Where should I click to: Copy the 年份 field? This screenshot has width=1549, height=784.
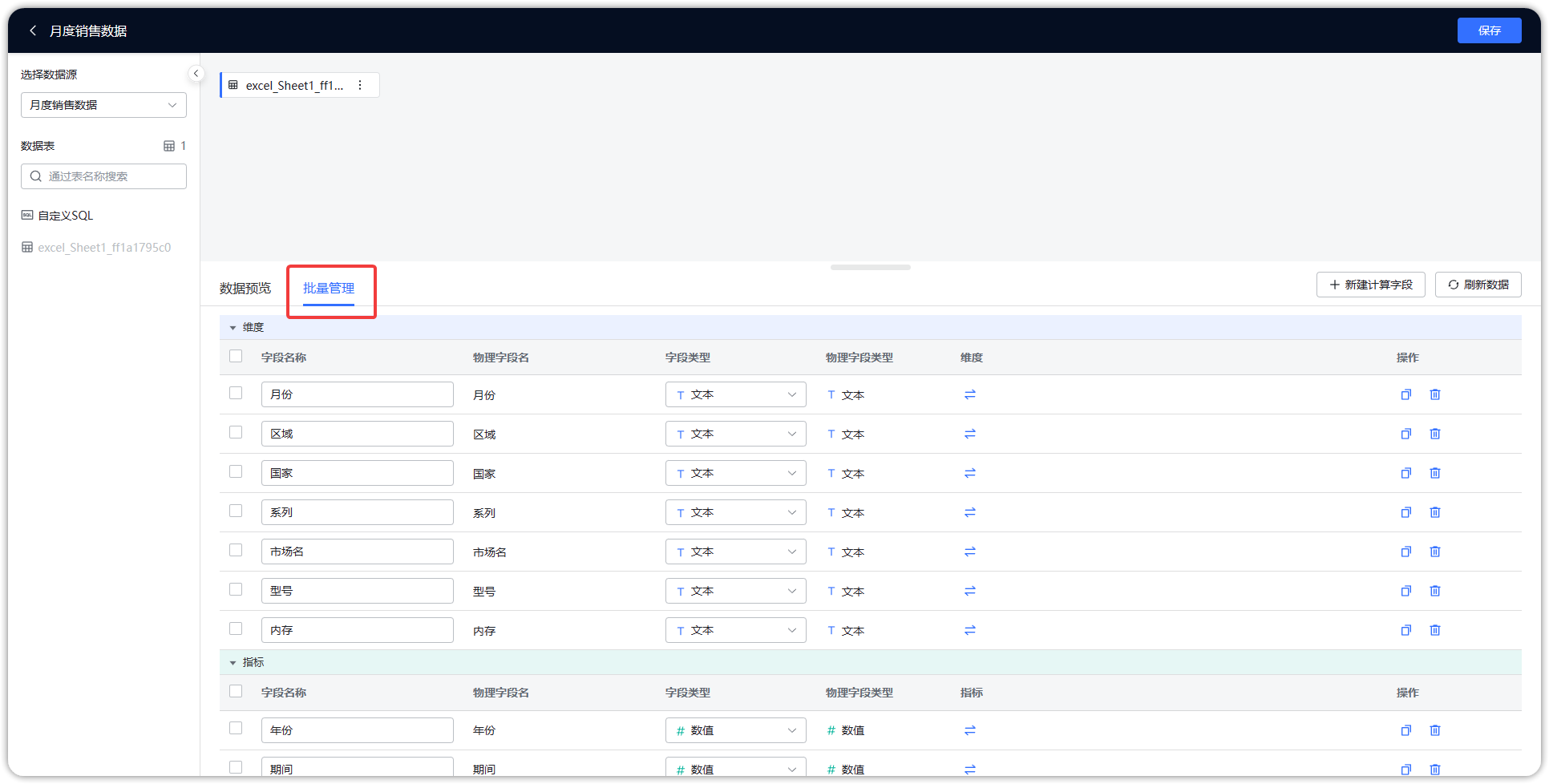coord(1405,730)
